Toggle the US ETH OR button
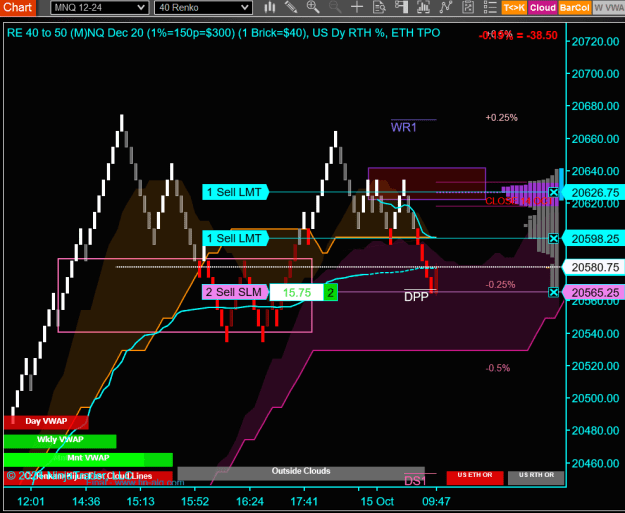The height and width of the screenshot is (513, 625). coord(475,477)
